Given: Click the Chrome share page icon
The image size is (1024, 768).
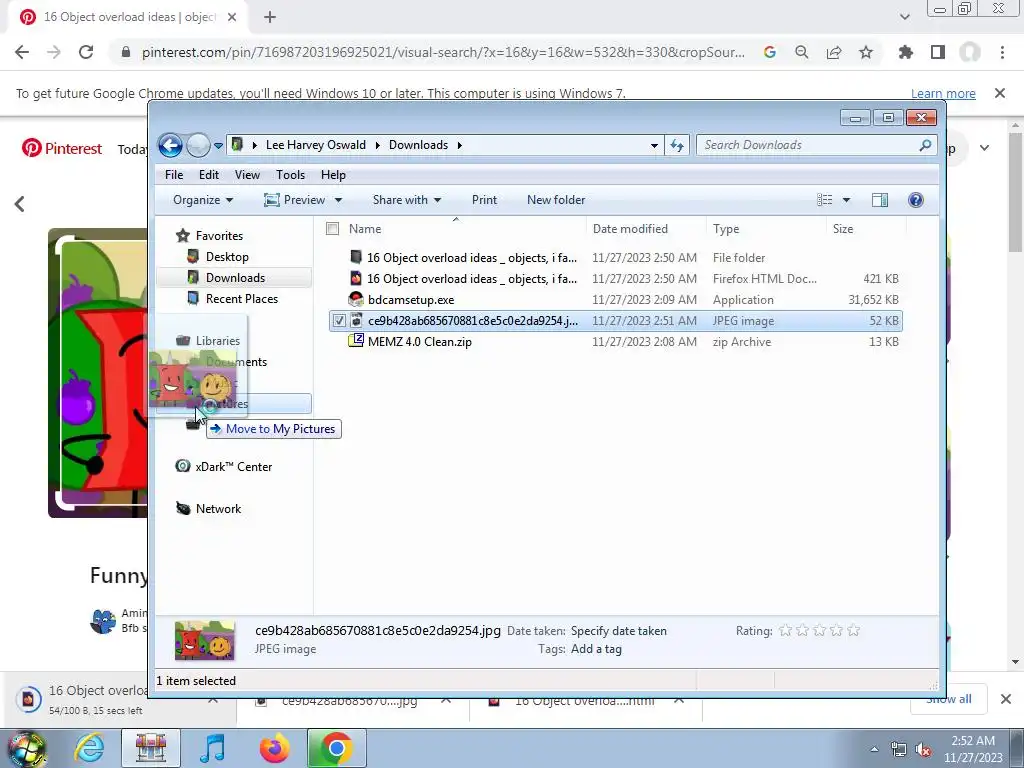Looking at the screenshot, I should pyautogui.click(x=834, y=52).
